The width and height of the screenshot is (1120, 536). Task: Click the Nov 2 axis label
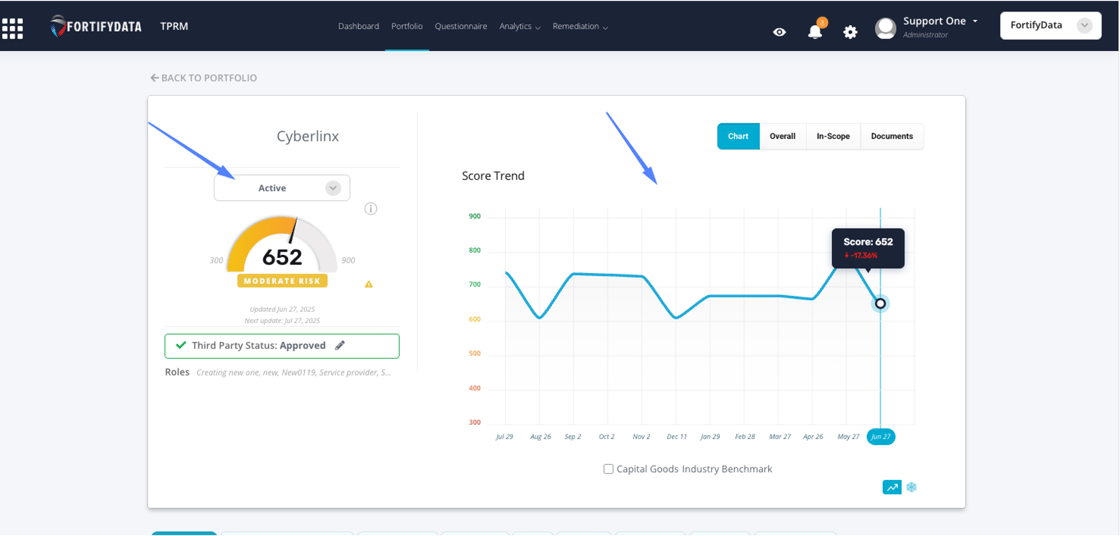click(x=641, y=437)
